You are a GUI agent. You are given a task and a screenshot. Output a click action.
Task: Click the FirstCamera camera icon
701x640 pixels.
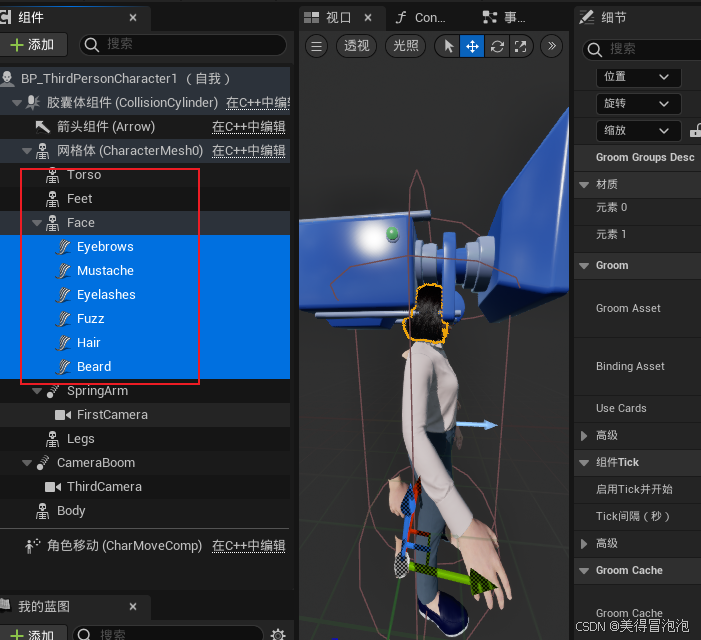[x=63, y=415]
